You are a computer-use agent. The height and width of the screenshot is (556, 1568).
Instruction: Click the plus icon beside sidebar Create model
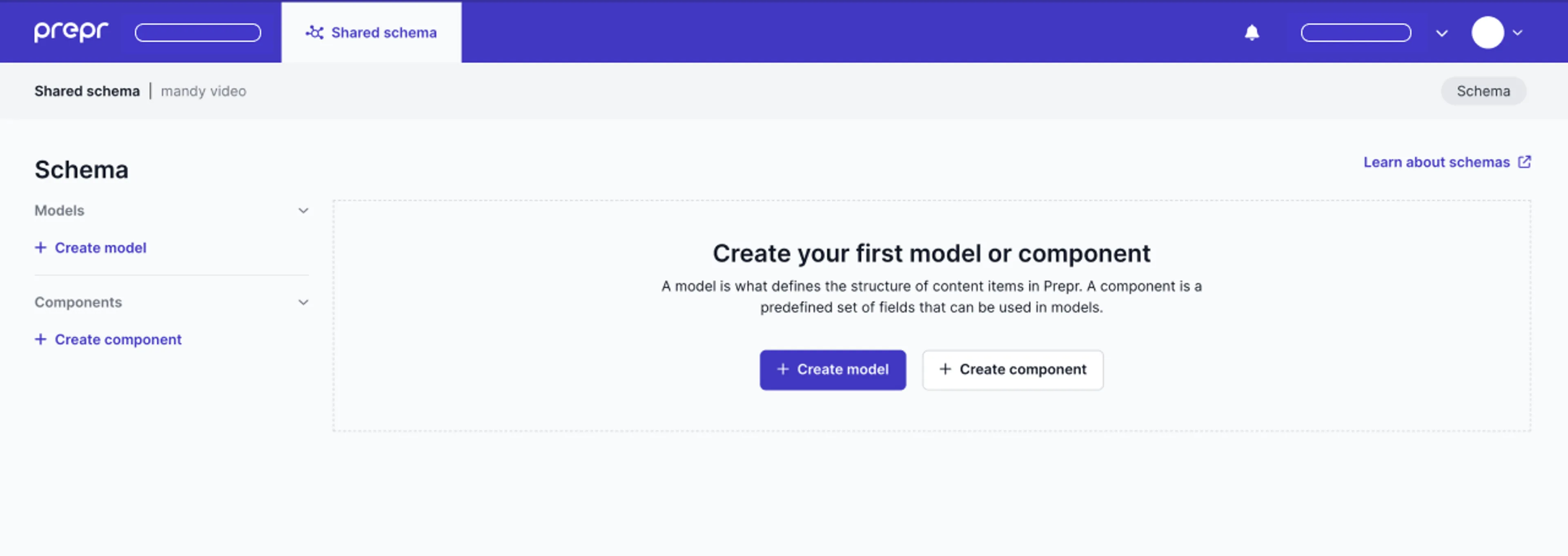pyautogui.click(x=41, y=247)
